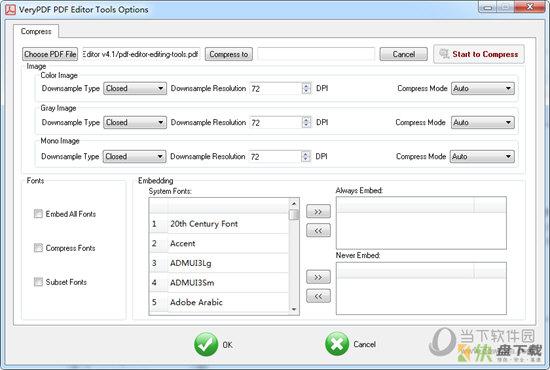Click the Cancel label at bottom

(x=364, y=344)
